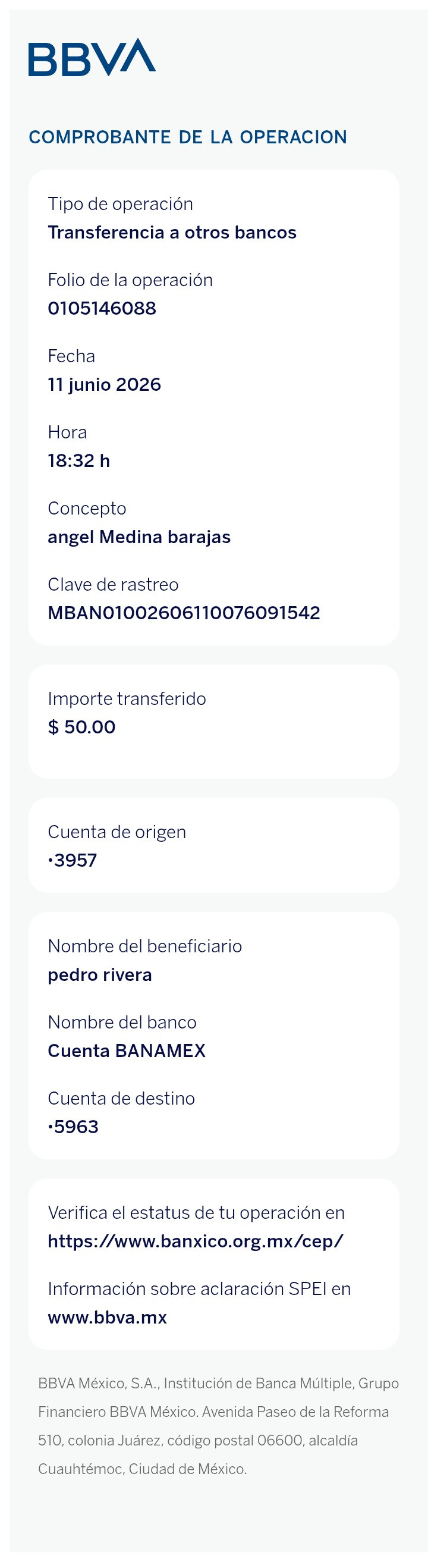
Task: Open the banxico.org.mx/cep link
Action: (195, 1240)
